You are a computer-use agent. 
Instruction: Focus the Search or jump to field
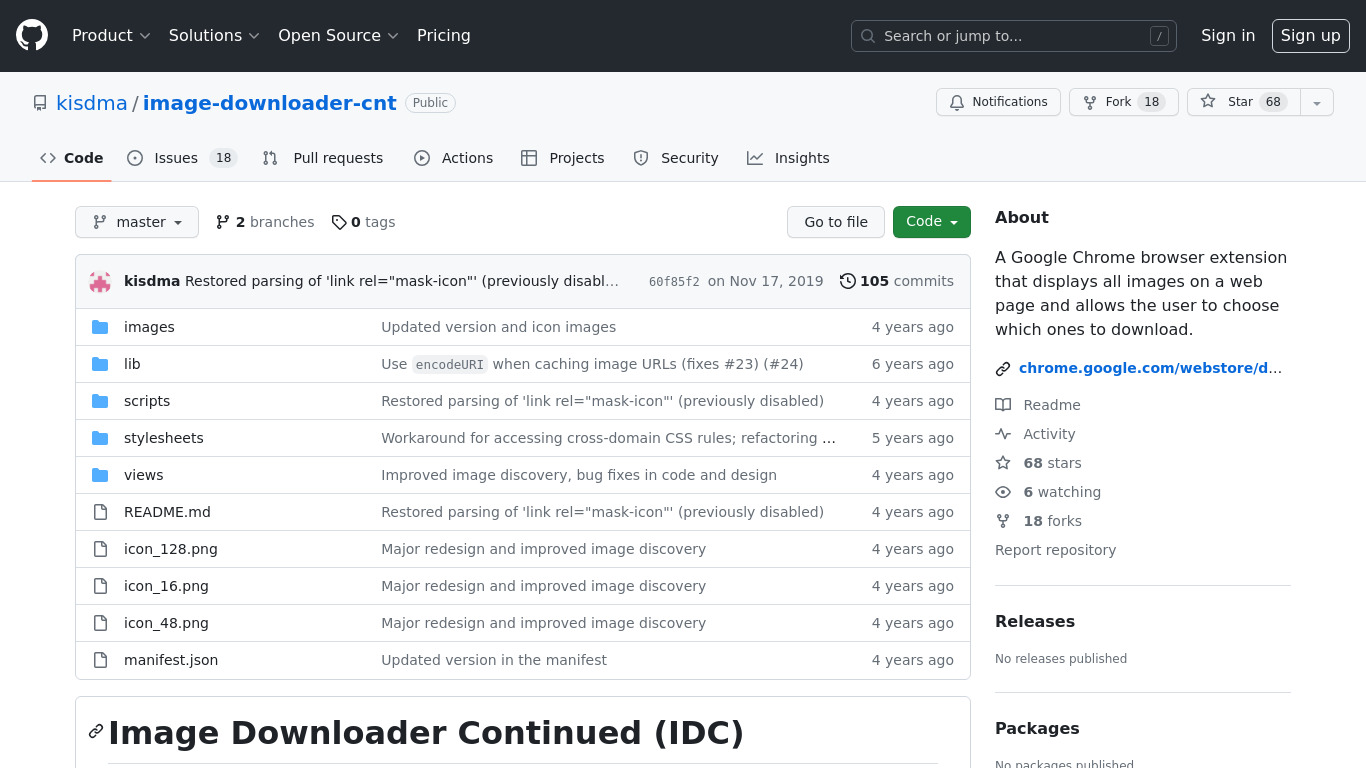(x=1014, y=36)
